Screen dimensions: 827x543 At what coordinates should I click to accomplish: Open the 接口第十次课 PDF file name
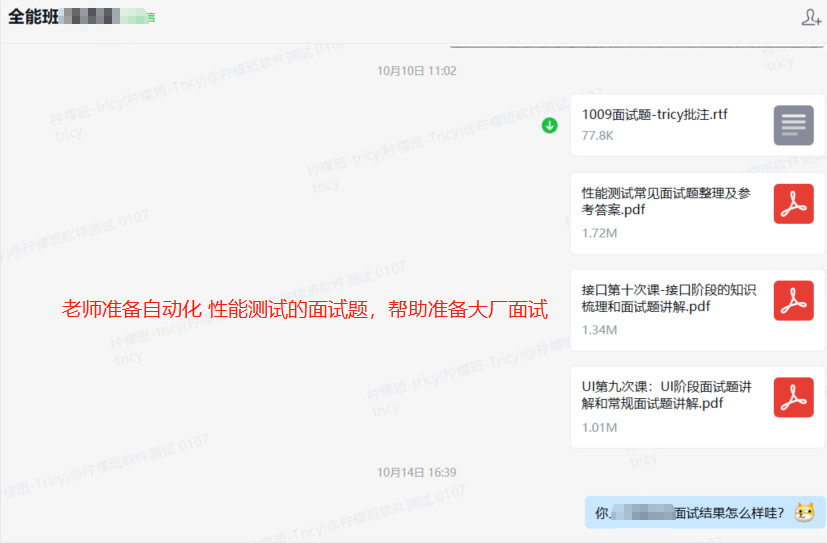(x=668, y=298)
